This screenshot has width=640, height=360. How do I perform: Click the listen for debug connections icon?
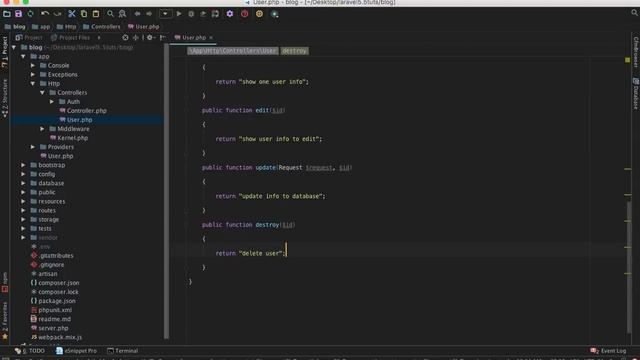pos(215,14)
